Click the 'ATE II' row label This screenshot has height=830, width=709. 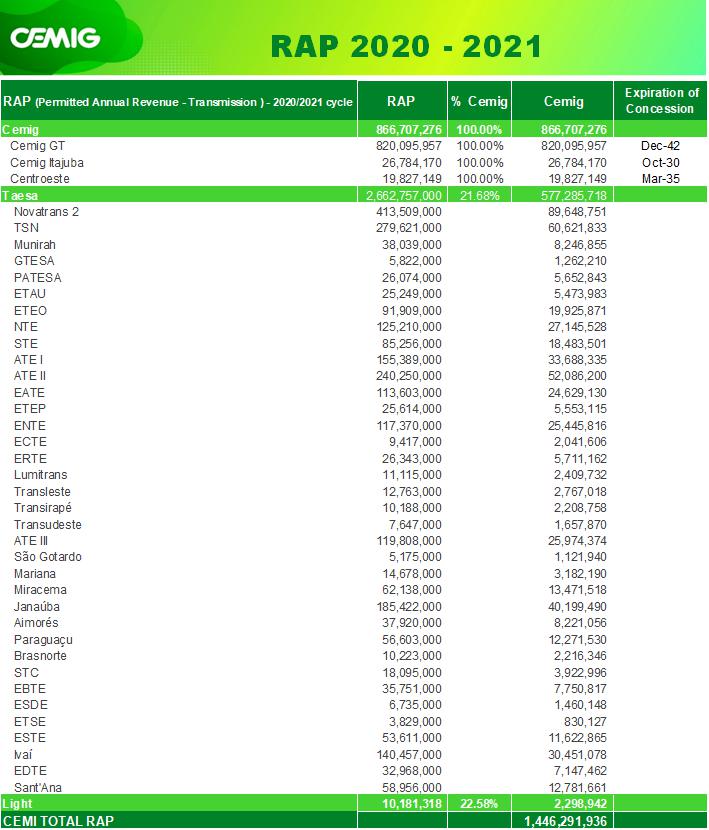(30, 375)
